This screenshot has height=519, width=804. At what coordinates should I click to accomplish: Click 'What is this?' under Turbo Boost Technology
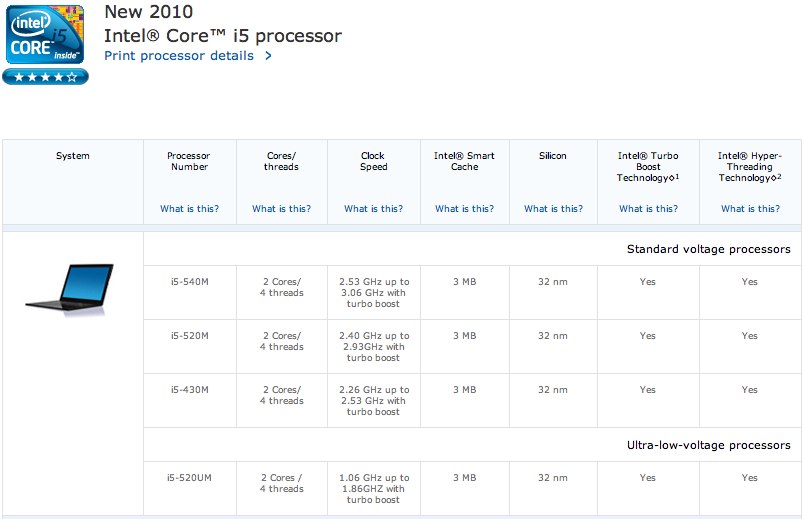(648, 209)
